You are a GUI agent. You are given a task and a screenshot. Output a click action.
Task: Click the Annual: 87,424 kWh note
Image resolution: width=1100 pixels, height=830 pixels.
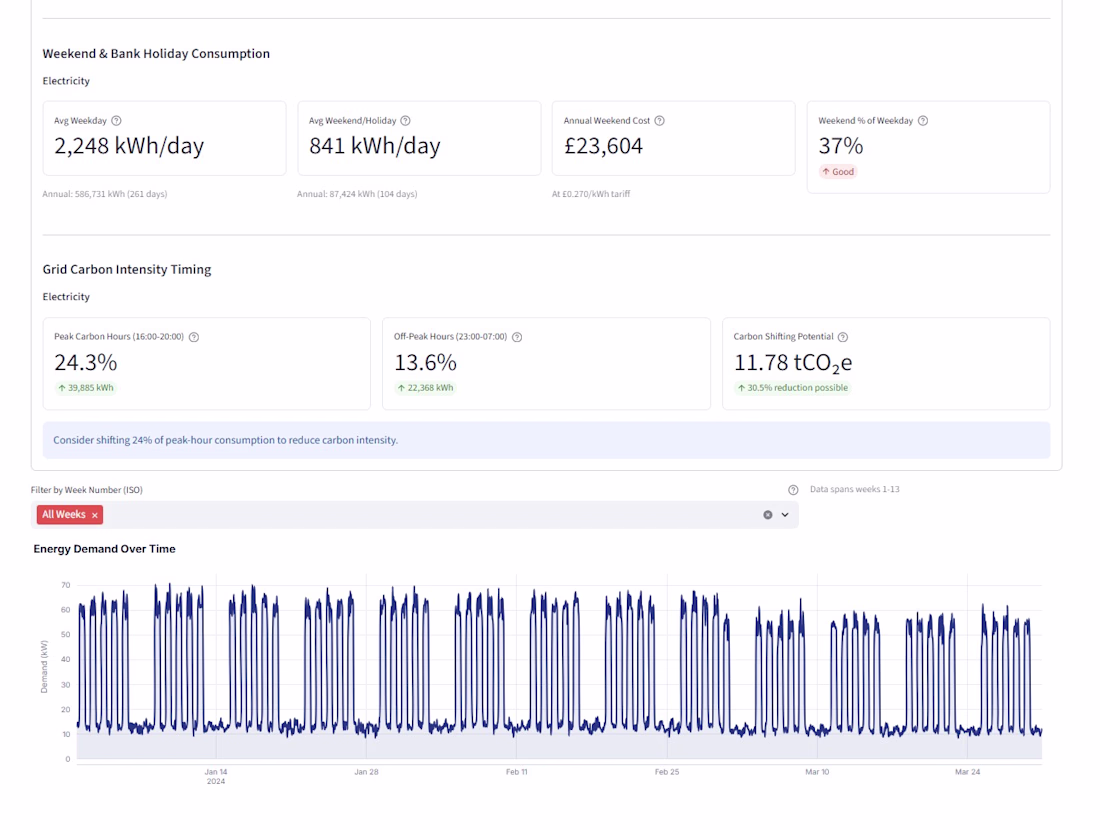point(357,194)
